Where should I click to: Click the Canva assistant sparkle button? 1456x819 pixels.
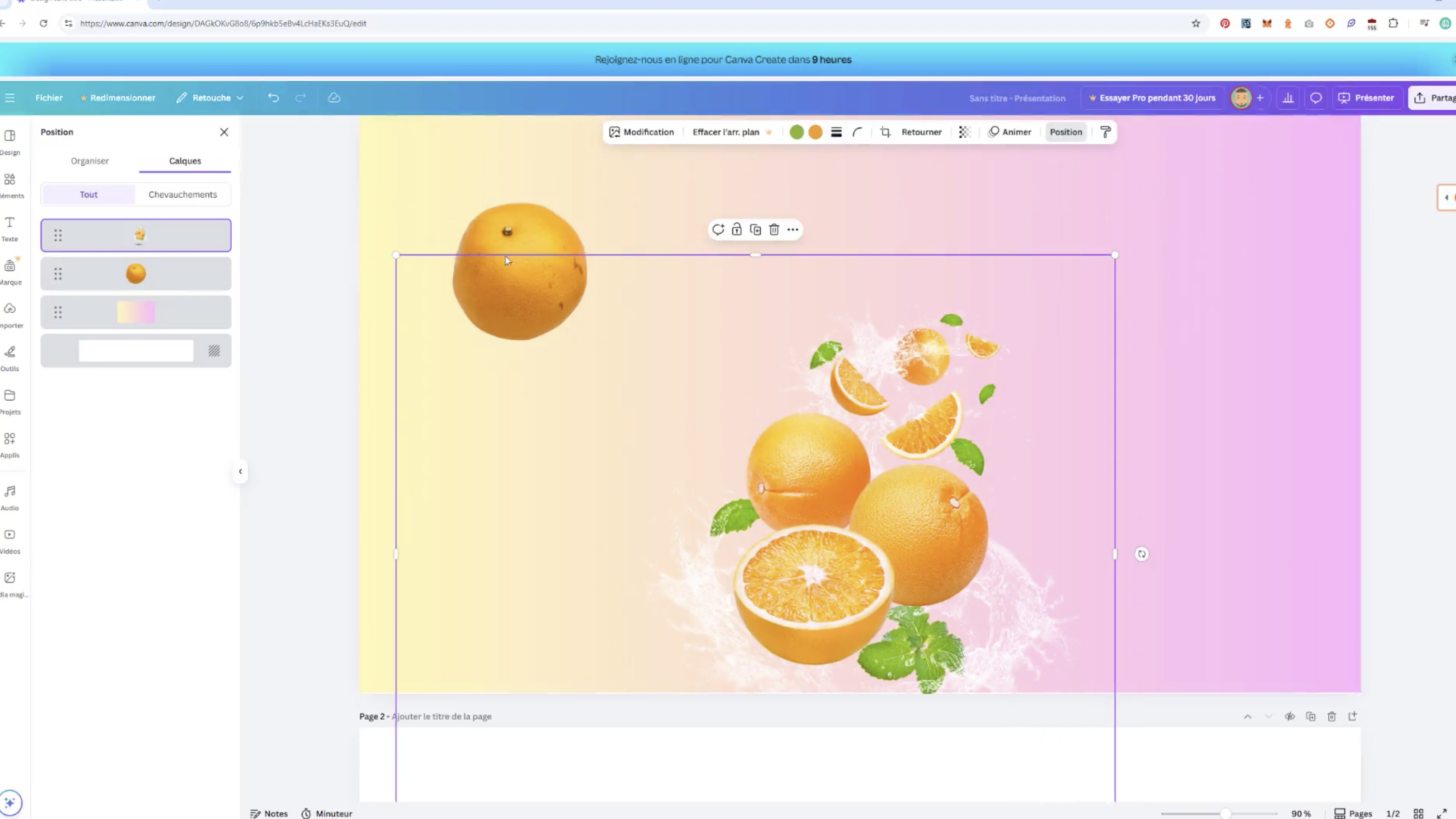[10, 802]
